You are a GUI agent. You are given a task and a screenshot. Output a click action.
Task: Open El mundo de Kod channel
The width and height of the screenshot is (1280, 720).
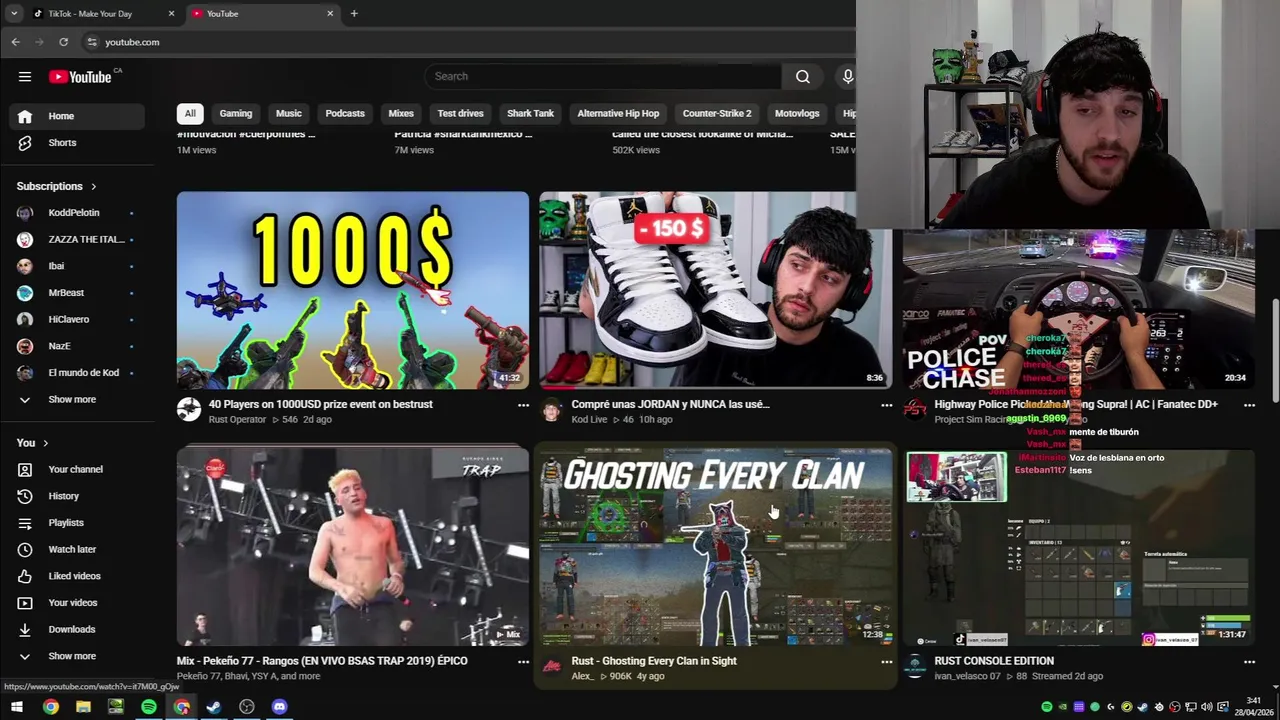click(x=78, y=373)
